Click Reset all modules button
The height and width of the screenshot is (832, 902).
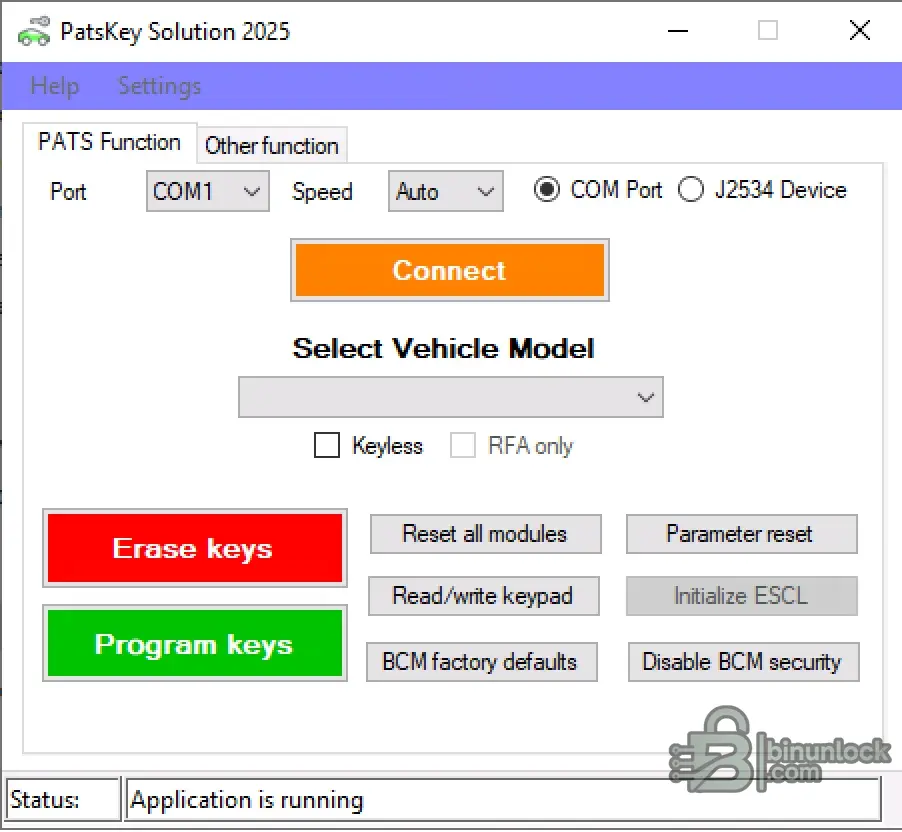coord(485,534)
